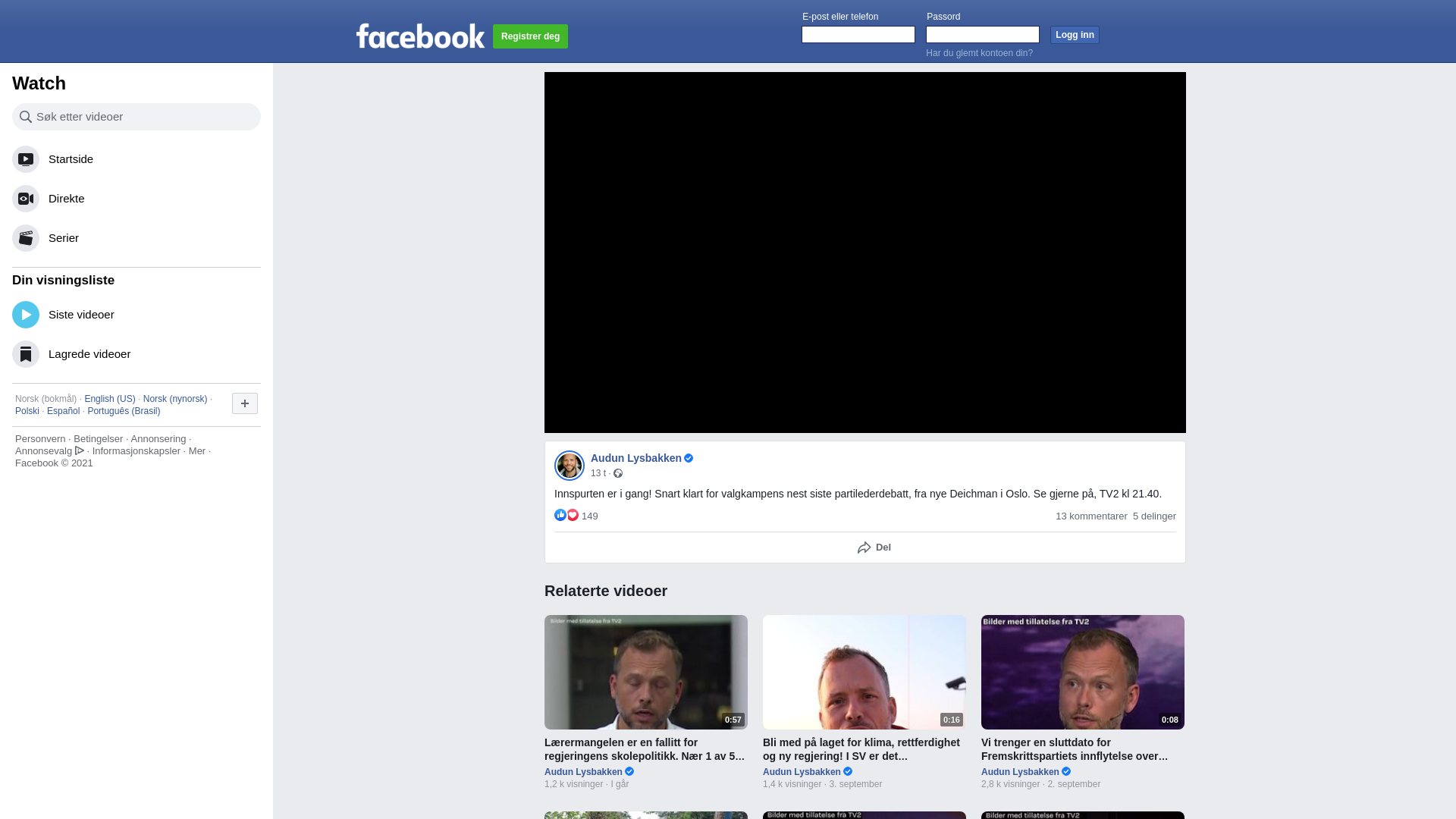
Task: Focus the Passord field
Action: [983, 35]
